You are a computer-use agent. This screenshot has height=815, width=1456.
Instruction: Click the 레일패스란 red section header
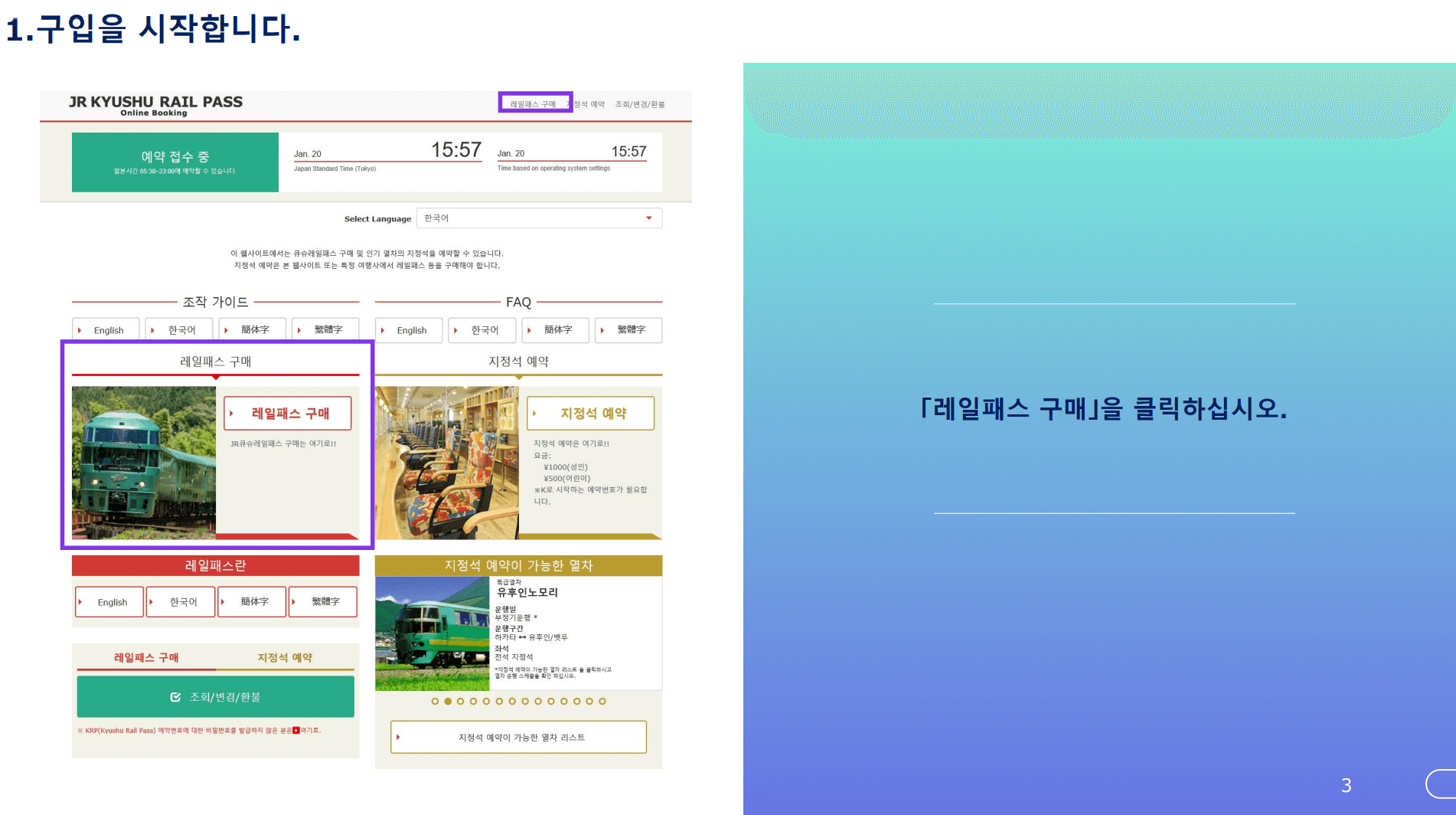pos(216,566)
